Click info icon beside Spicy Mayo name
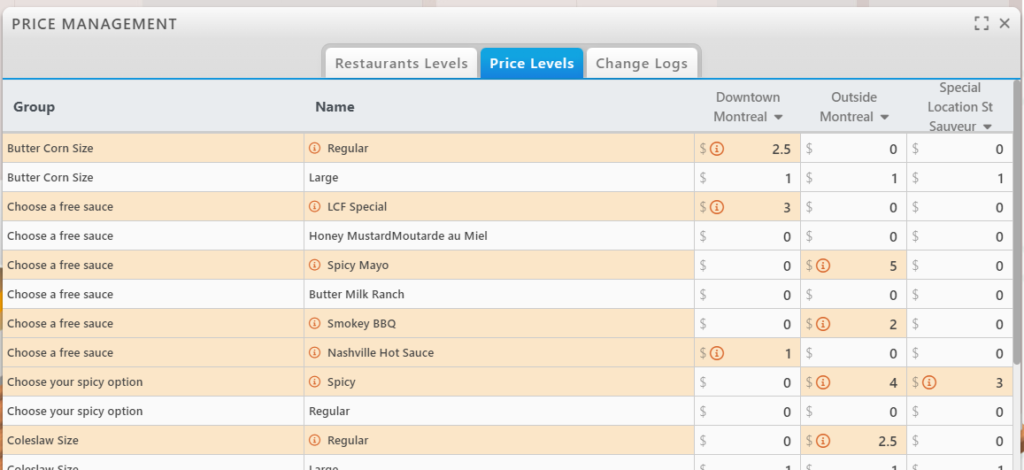 tap(314, 266)
